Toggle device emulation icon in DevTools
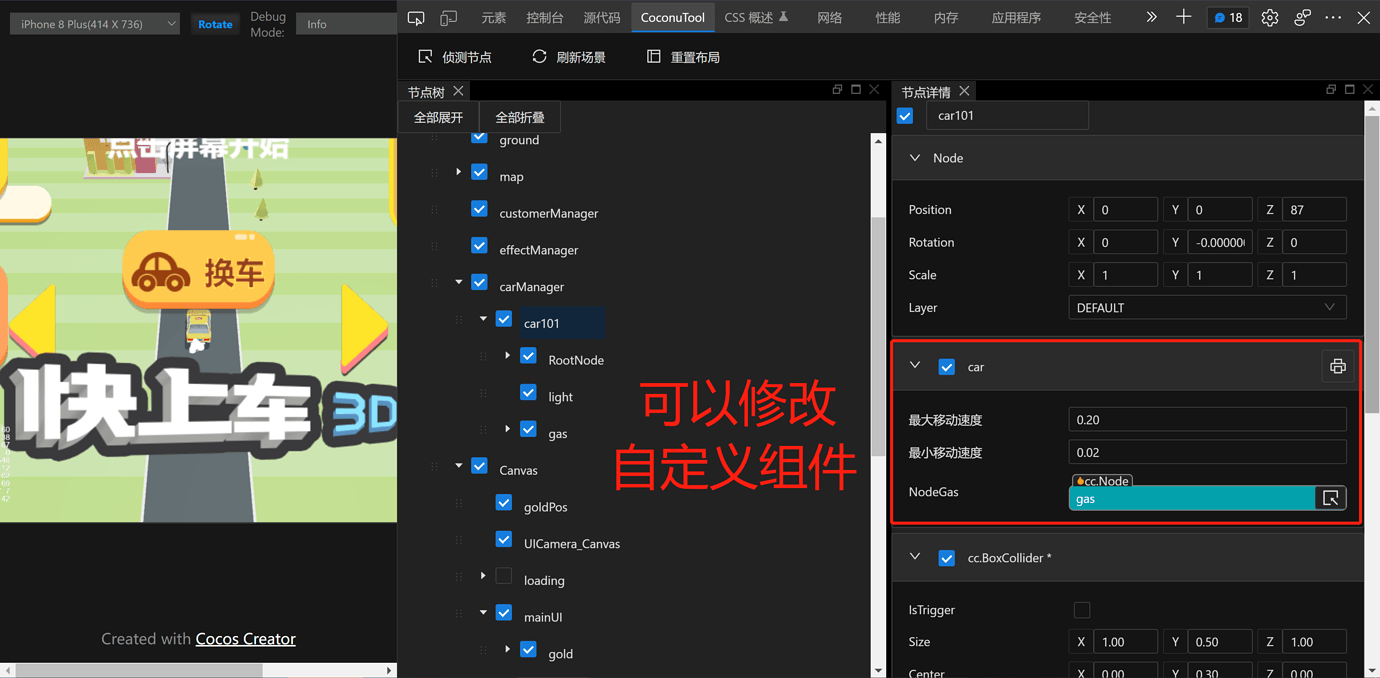Screen dimensions: 1380x678 tap(449, 18)
